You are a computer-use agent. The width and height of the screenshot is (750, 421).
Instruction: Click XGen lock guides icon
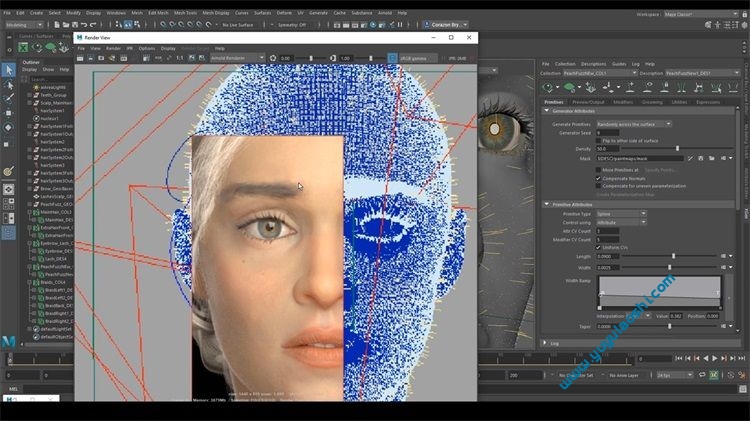coord(665,87)
